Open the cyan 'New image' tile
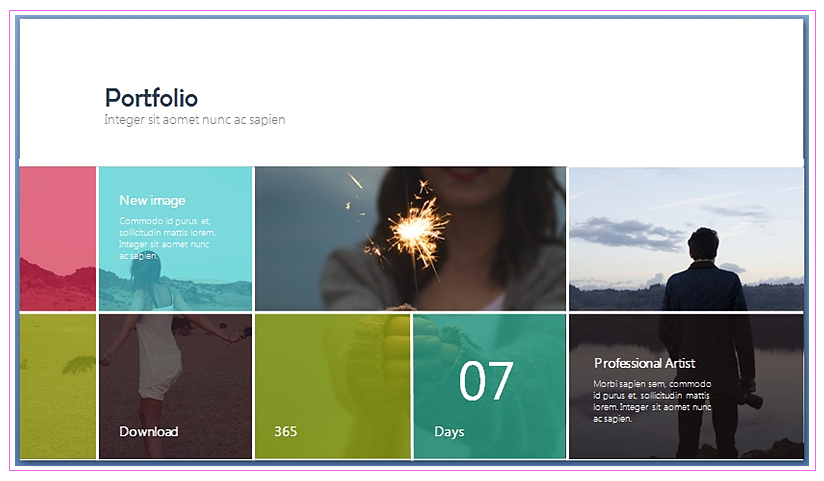The height and width of the screenshot is (481, 824). [x=176, y=239]
